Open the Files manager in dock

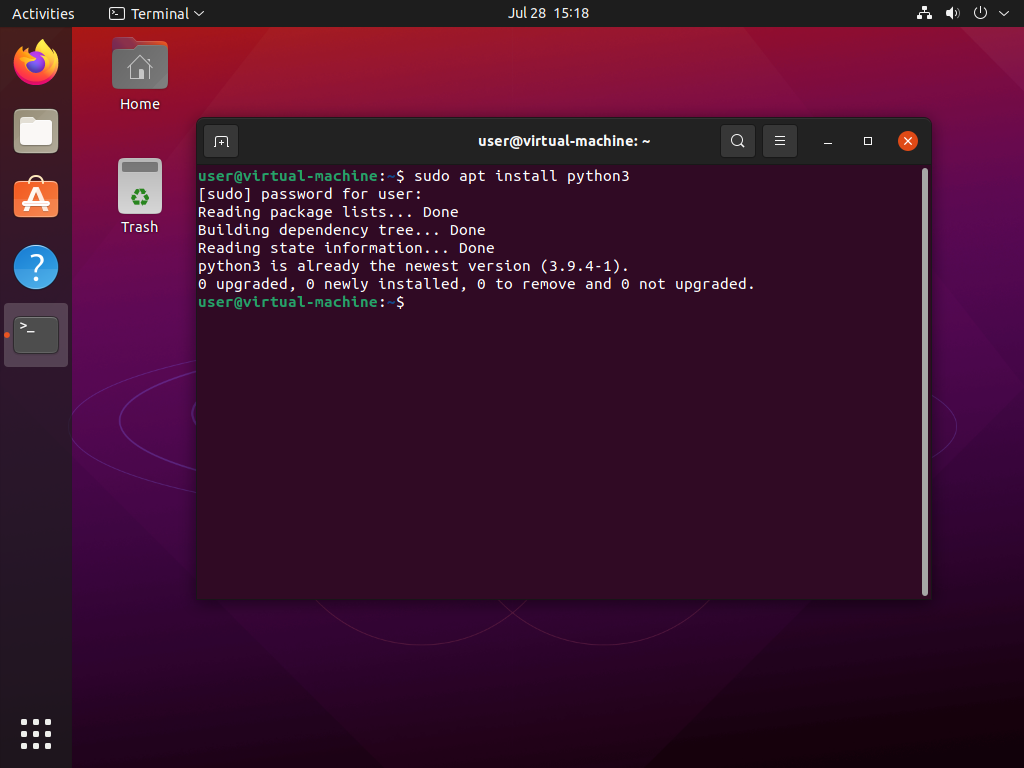click(36, 131)
